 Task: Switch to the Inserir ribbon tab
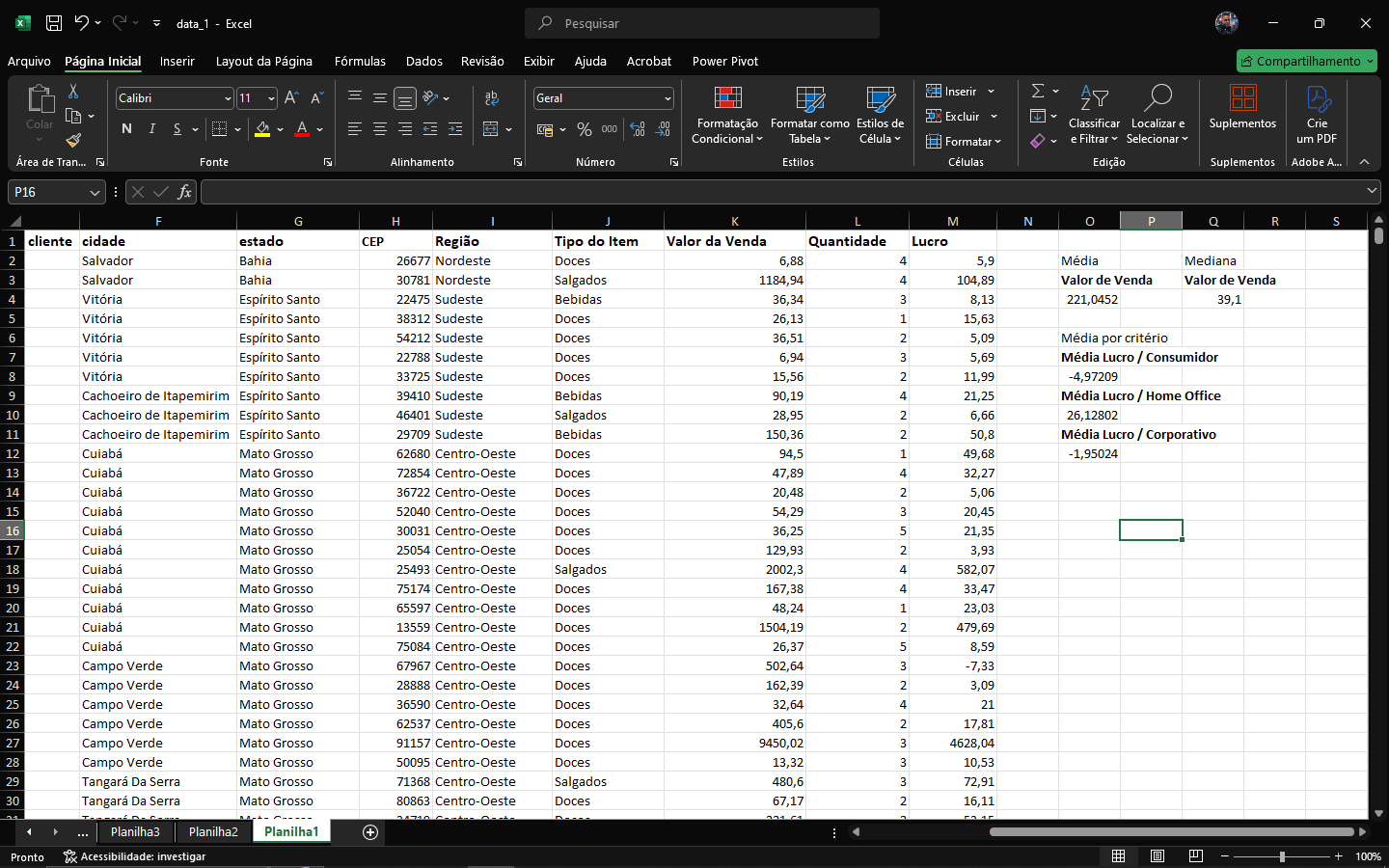(177, 61)
